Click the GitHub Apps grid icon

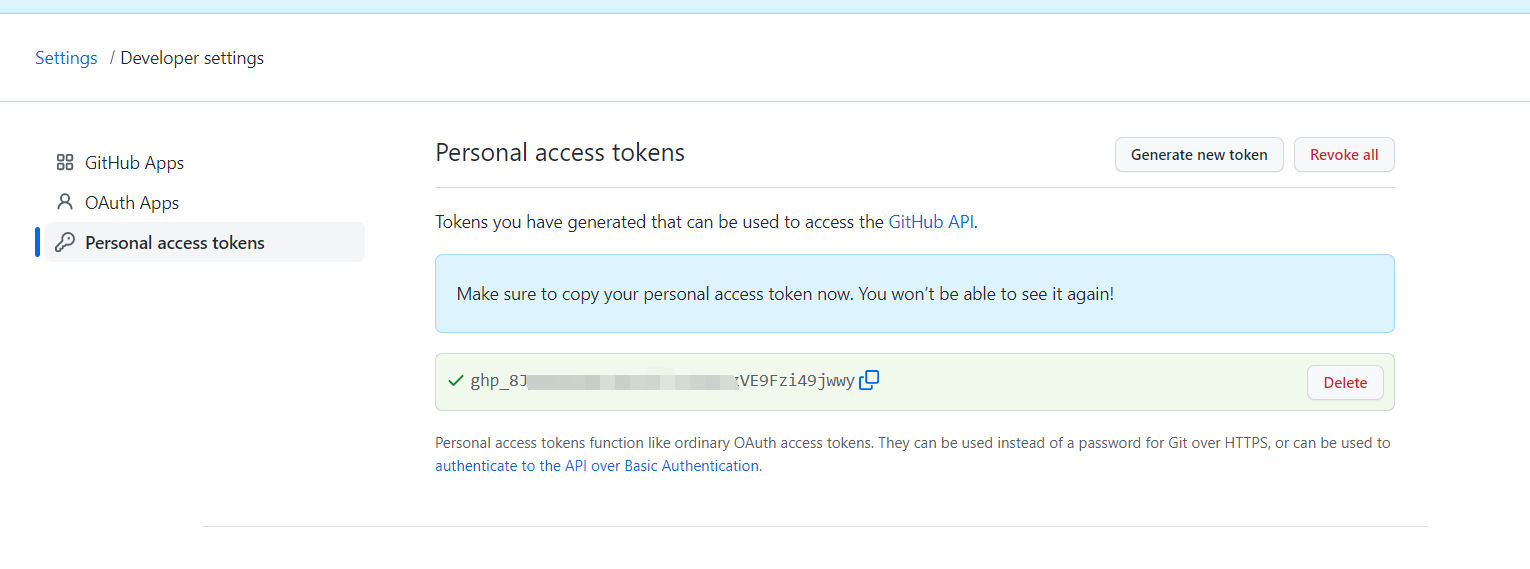click(65, 162)
